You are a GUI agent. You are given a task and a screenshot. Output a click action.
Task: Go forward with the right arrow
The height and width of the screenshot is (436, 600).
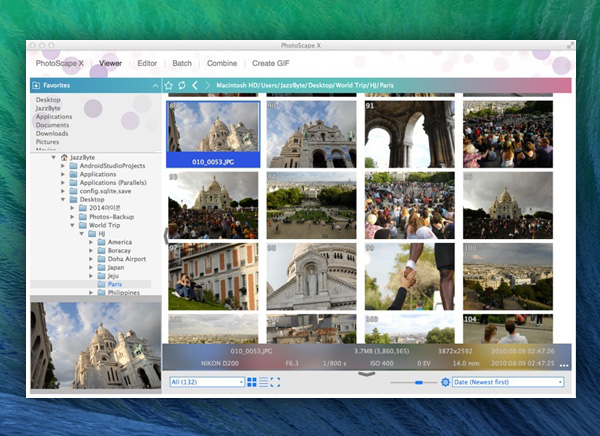point(207,85)
